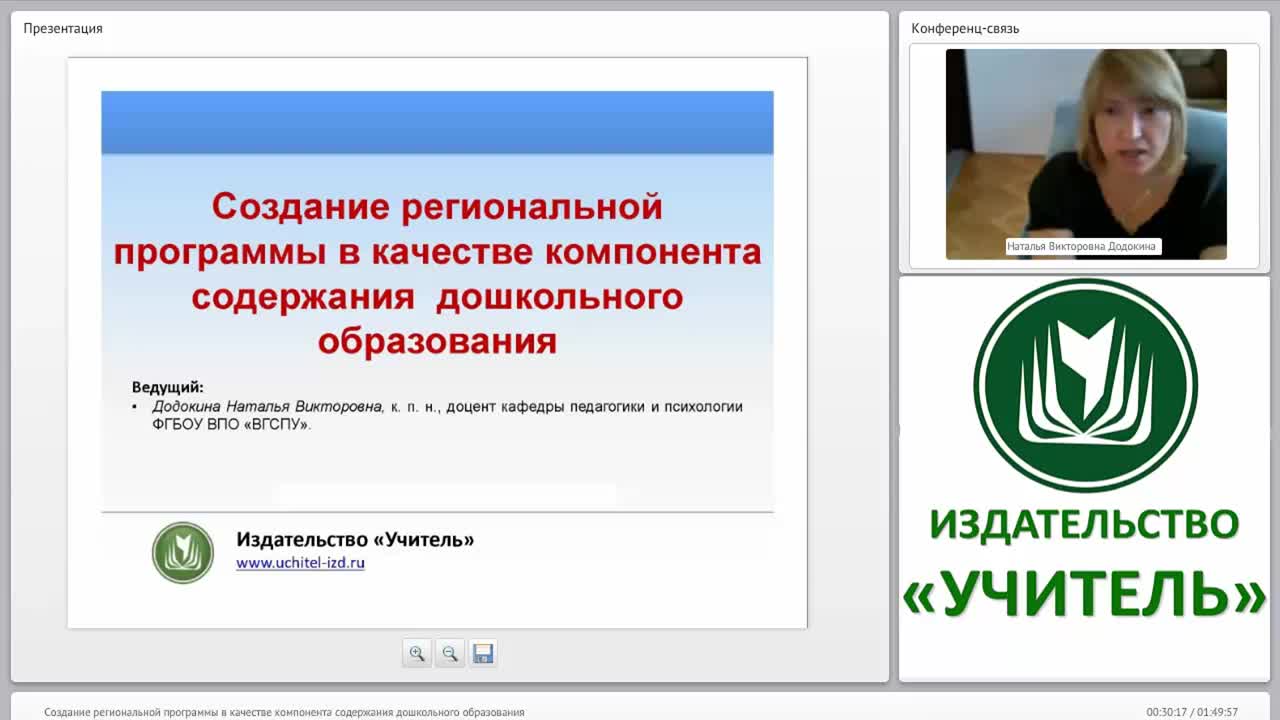The width and height of the screenshot is (1280, 720).
Task: Select the Конференц-связь panel title
Action: pos(965,28)
